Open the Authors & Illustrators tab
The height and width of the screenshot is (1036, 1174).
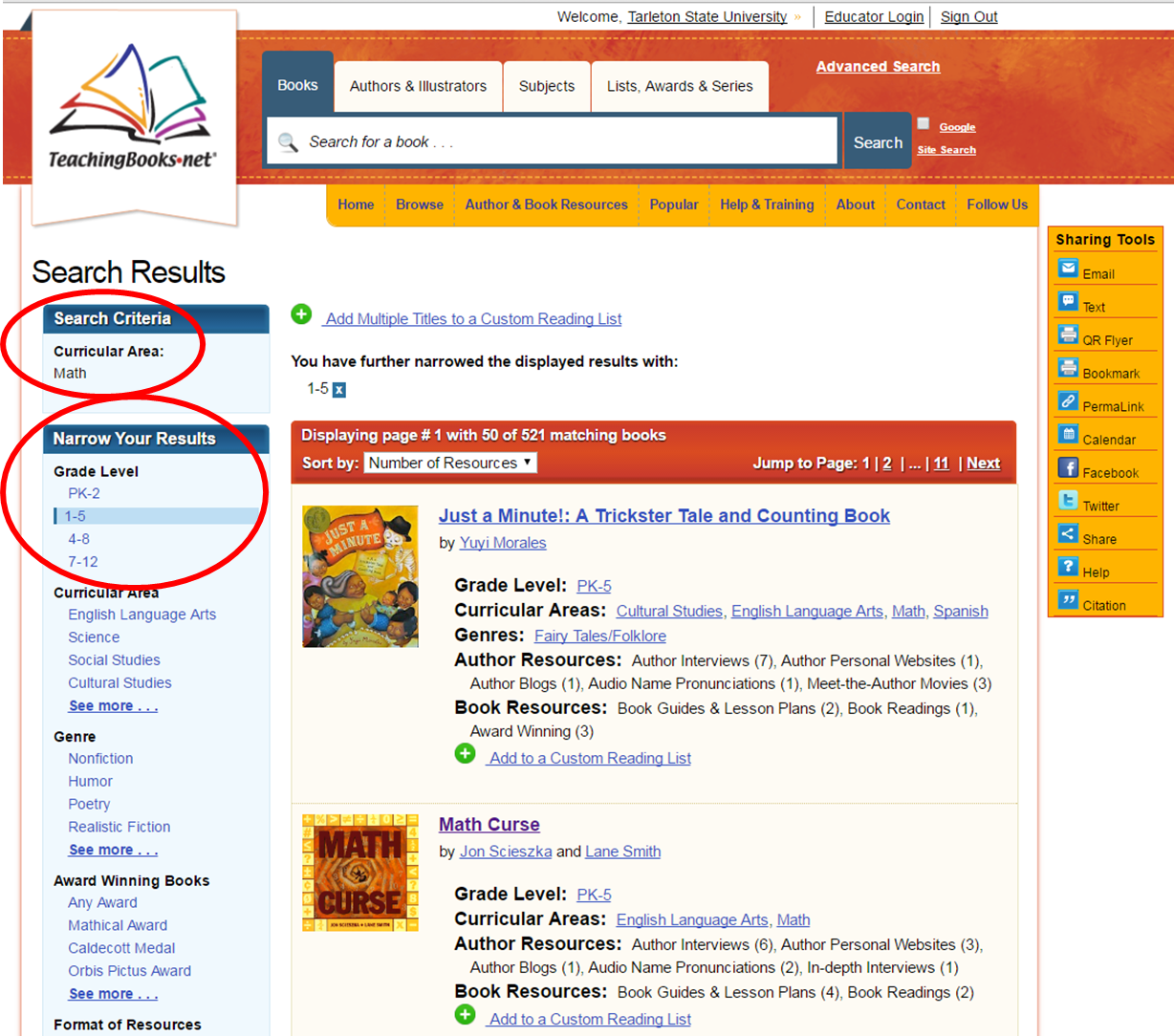[x=418, y=86]
